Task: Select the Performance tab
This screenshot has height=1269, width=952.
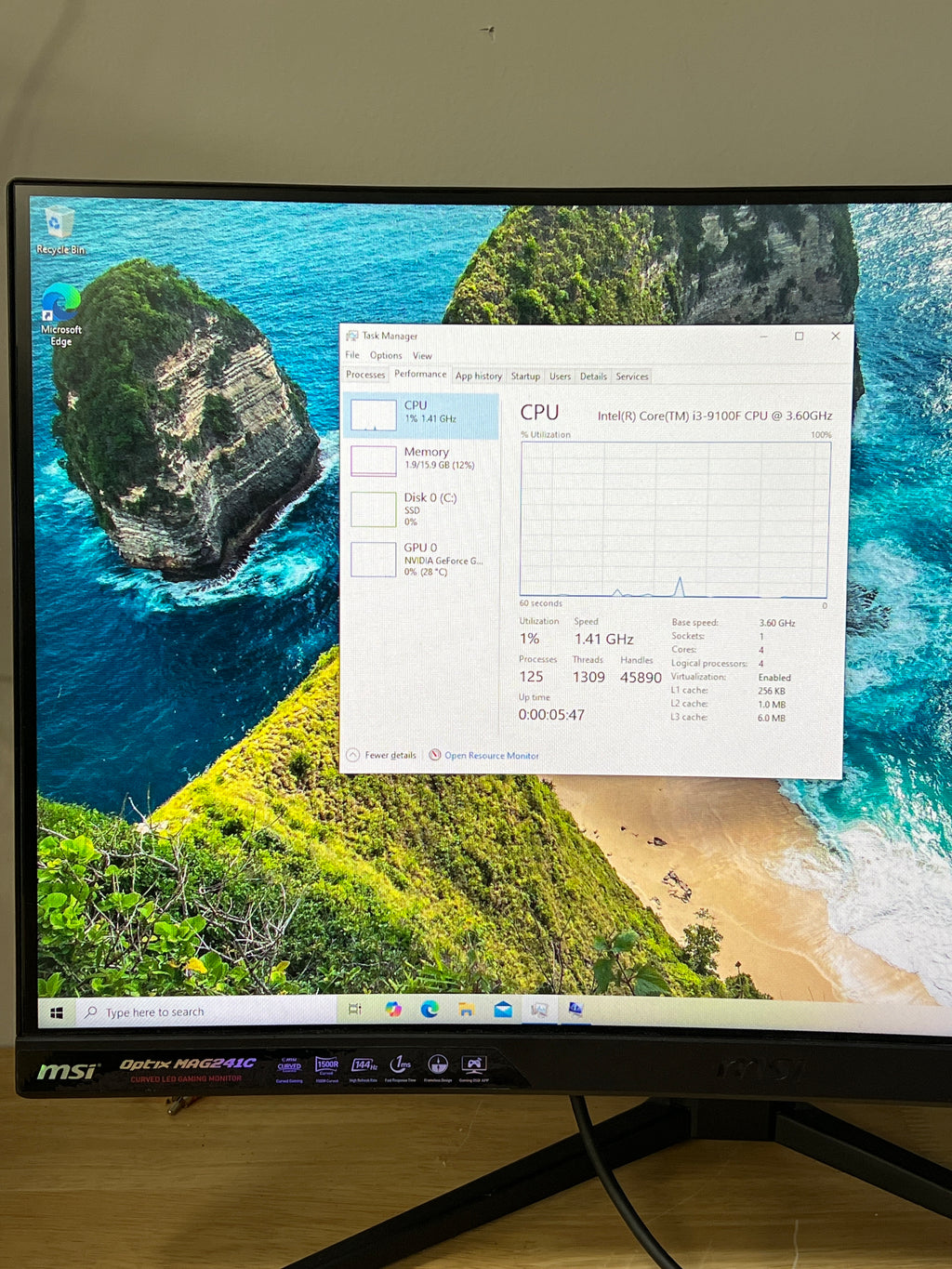Action: tap(420, 374)
